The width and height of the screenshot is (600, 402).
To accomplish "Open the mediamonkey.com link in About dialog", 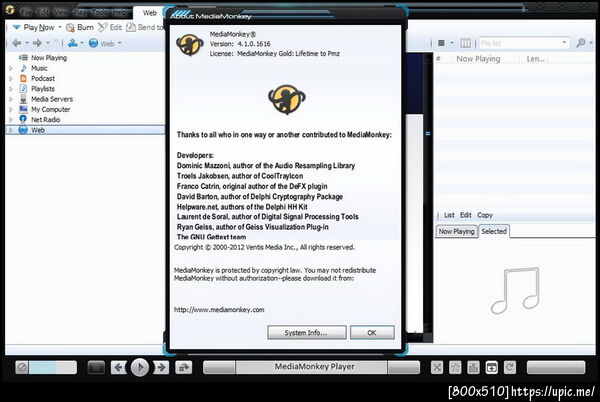I will (x=219, y=310).
